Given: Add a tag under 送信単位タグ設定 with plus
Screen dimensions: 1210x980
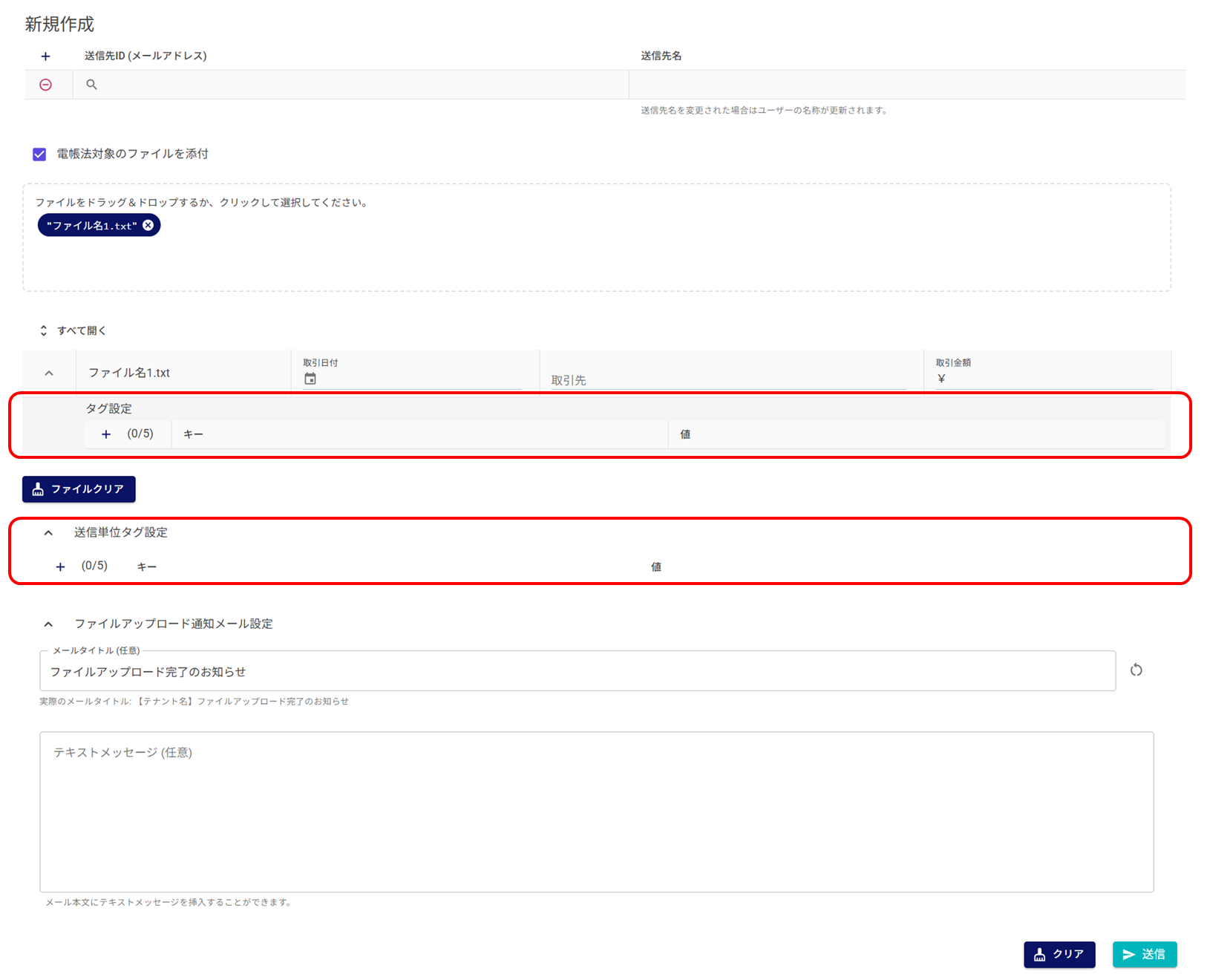Looking at the screenshot, I should coord(60,566).
